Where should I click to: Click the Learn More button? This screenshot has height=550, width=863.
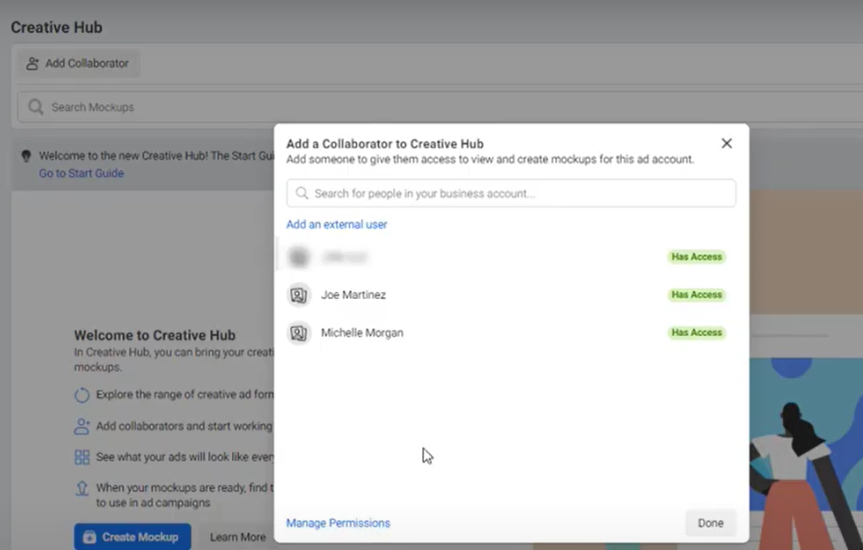tap(238, 537)
